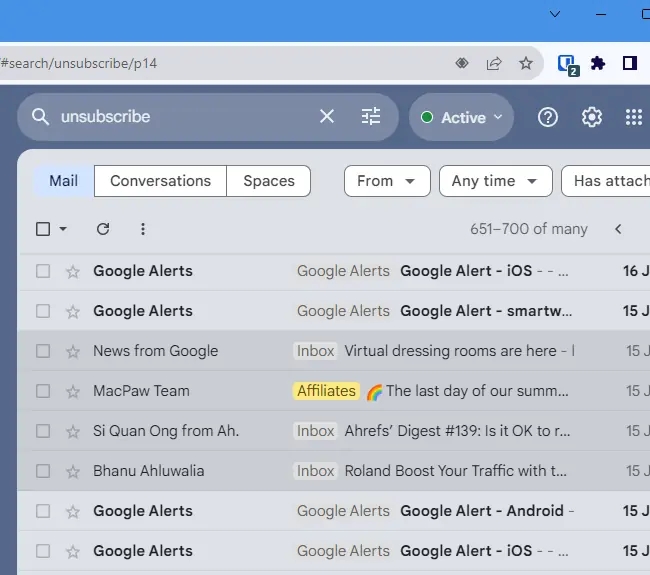Click the 651–700 of many count
The image size is (650, 575).
529,229
